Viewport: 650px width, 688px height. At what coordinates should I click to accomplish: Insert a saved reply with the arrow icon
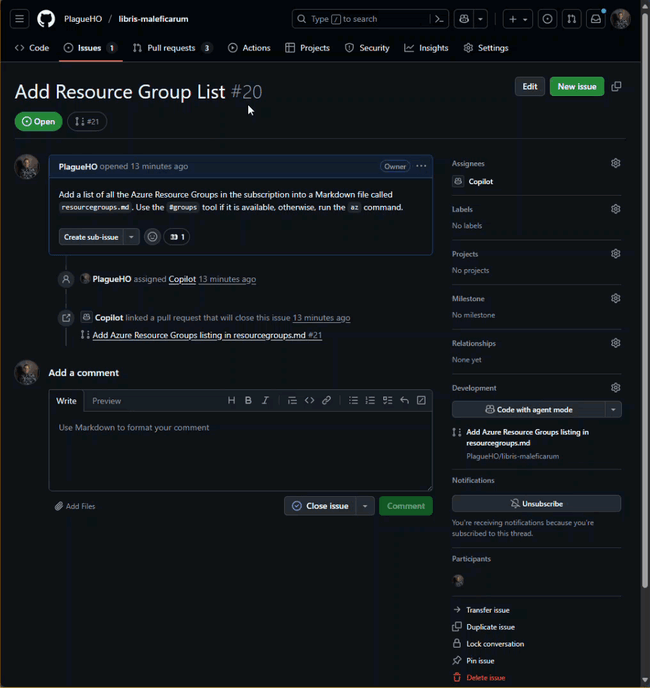(x=404, y=400)
